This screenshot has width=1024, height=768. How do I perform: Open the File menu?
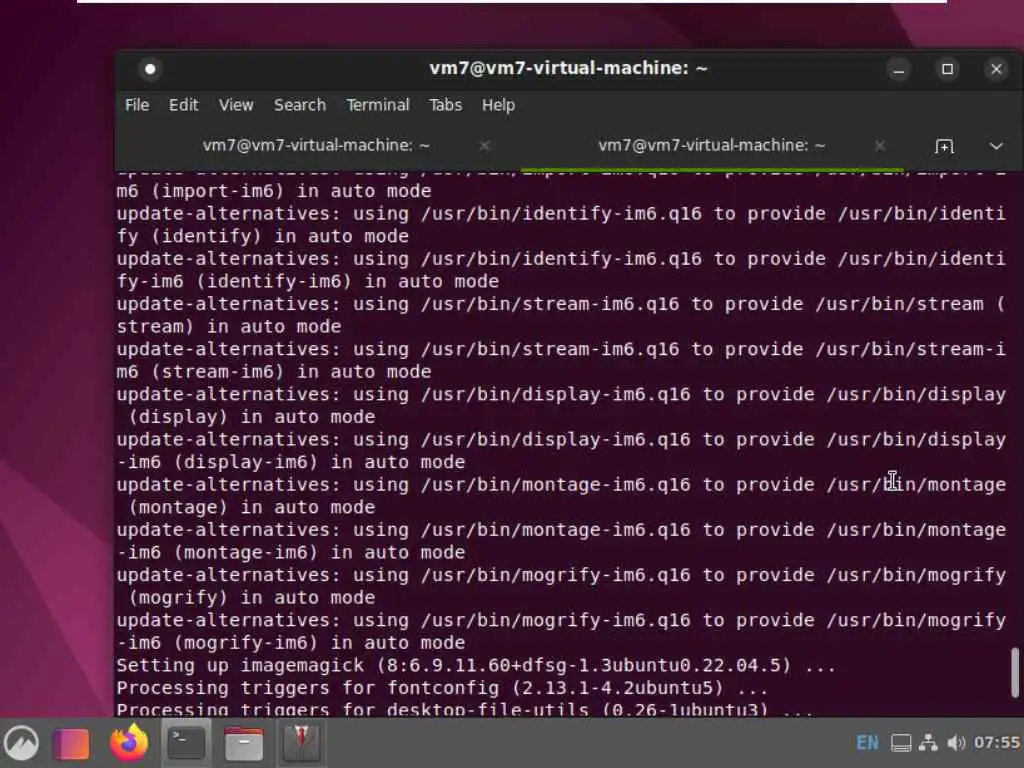click(137, 105)
